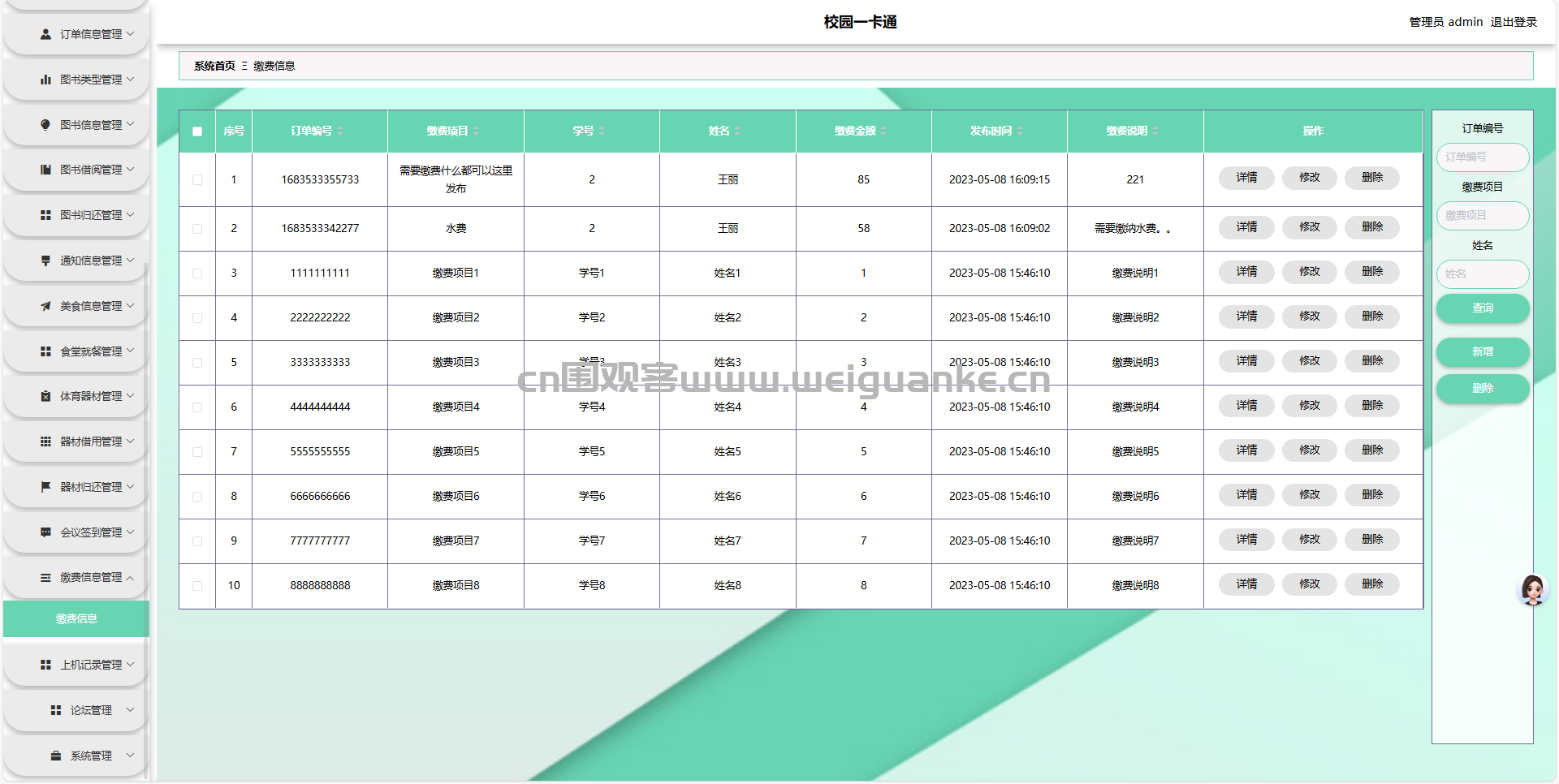Check the row for order 8888888888

click(x=197, y=586)
